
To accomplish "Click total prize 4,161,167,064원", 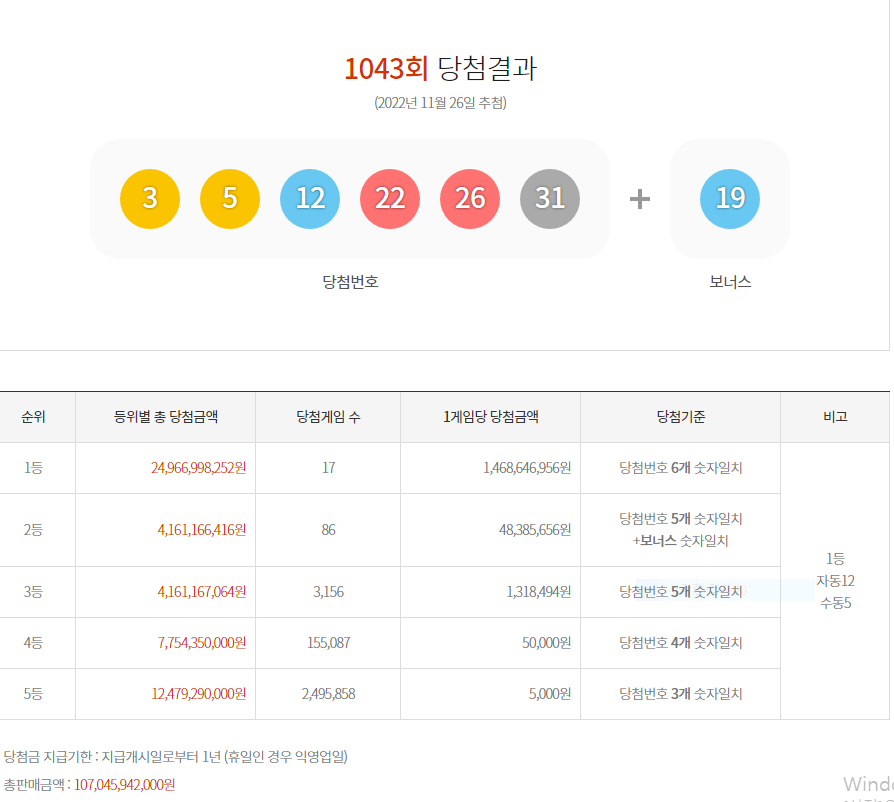I will (202, 592).
